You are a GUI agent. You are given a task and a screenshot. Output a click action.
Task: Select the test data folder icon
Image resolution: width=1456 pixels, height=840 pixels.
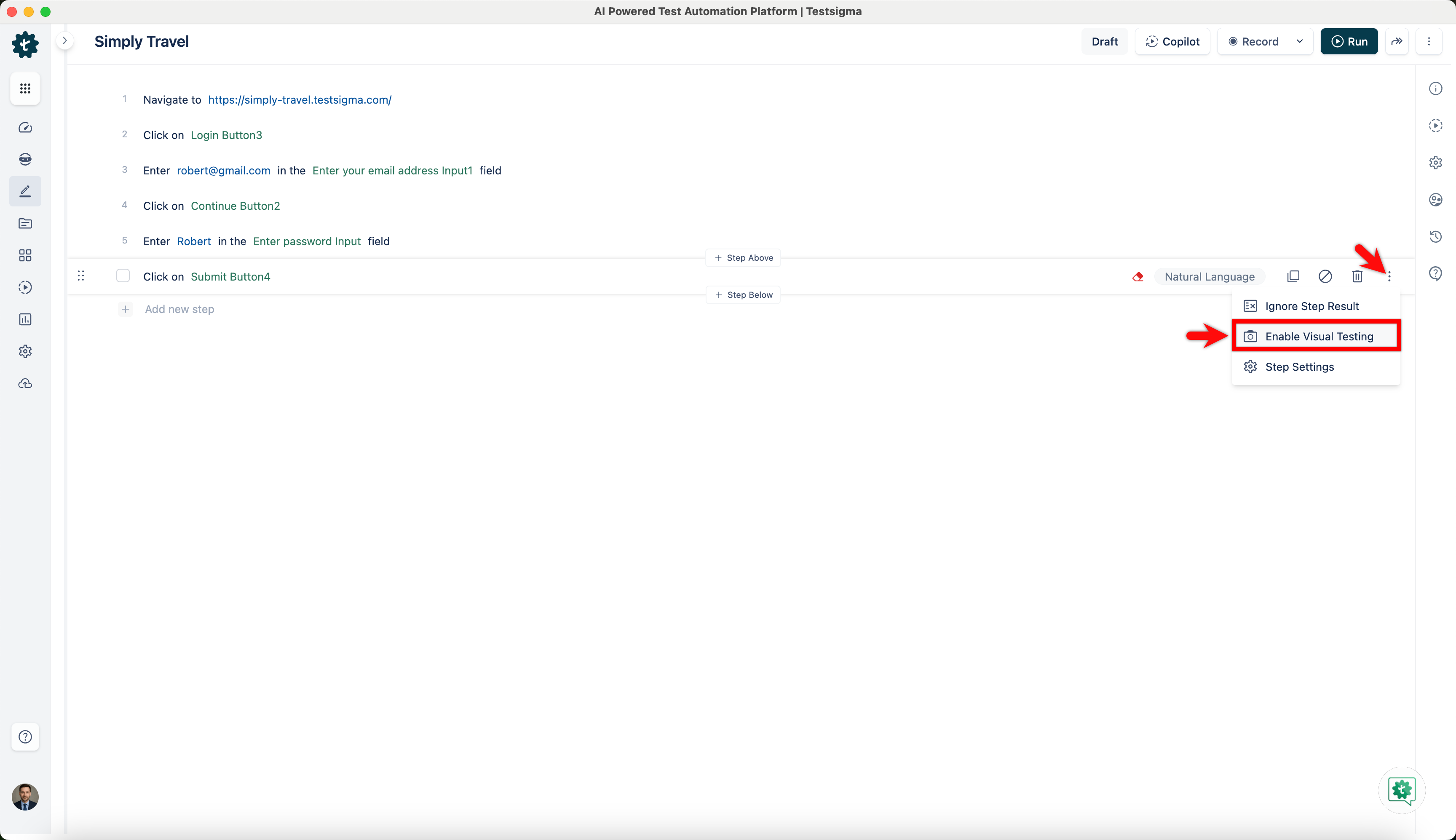[x=25, y=223]
